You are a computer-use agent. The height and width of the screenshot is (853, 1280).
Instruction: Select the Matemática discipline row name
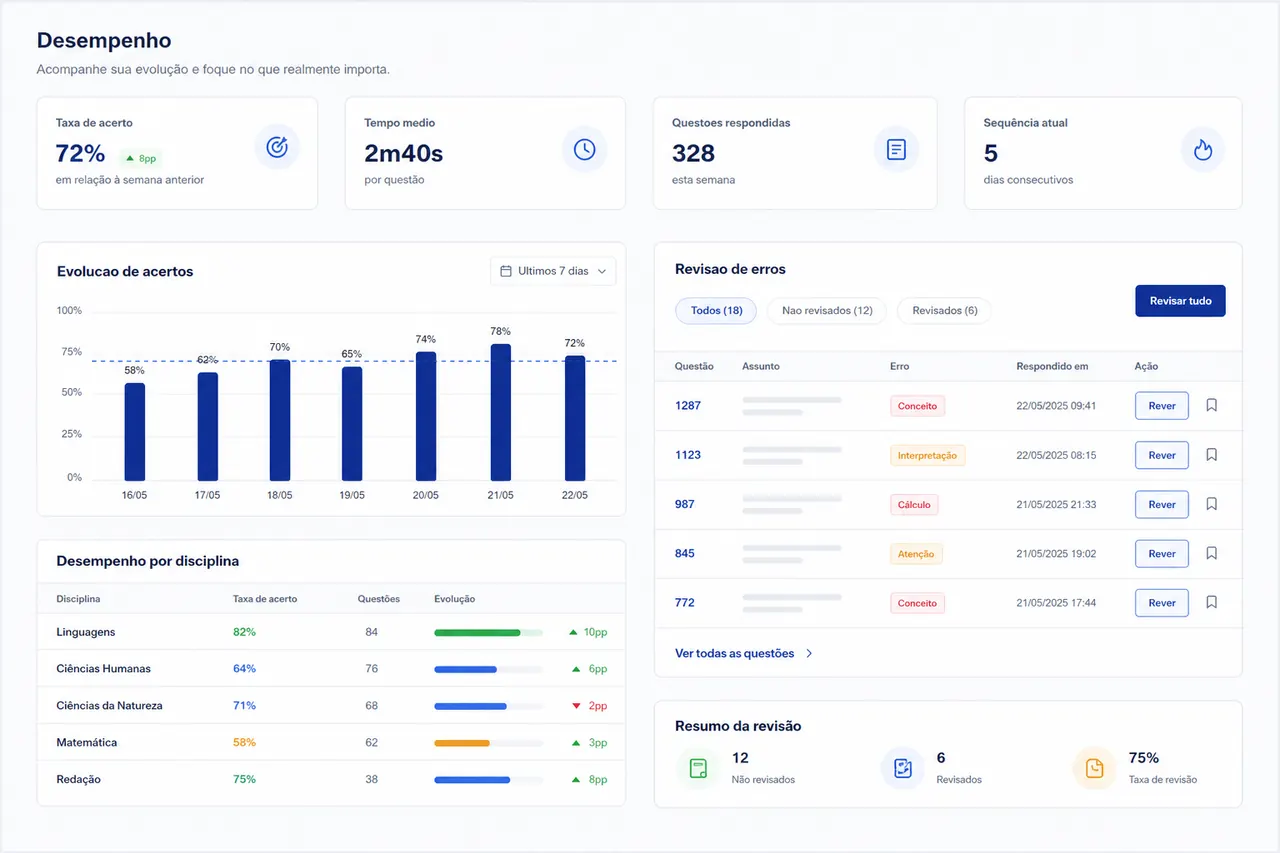(87, 743)
